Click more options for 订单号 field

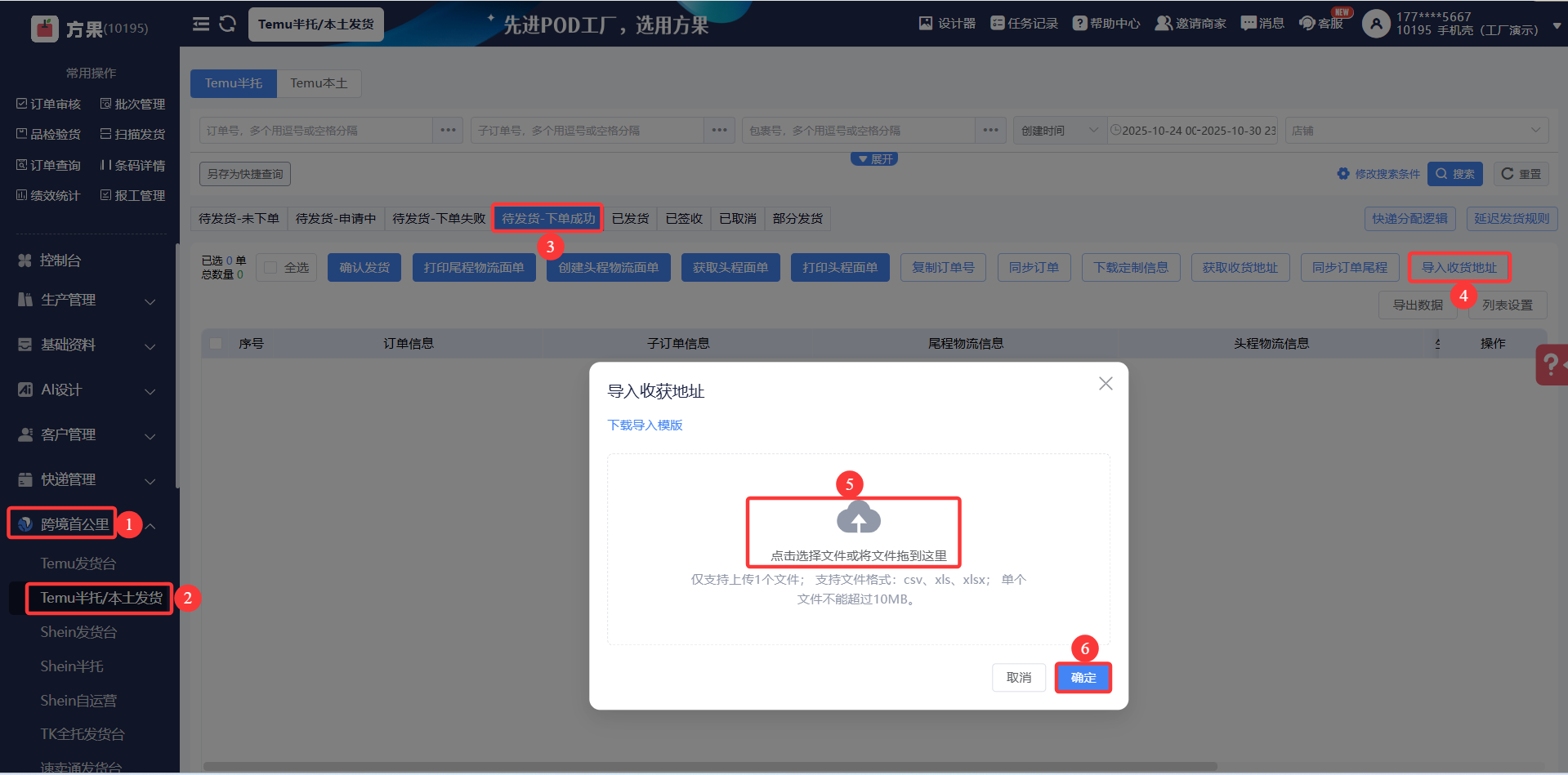(x=449, y=131)
